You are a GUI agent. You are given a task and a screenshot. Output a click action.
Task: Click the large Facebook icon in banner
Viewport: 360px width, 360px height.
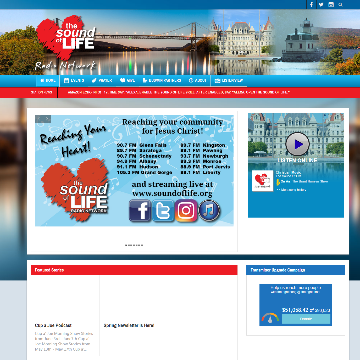coord(140,210)
